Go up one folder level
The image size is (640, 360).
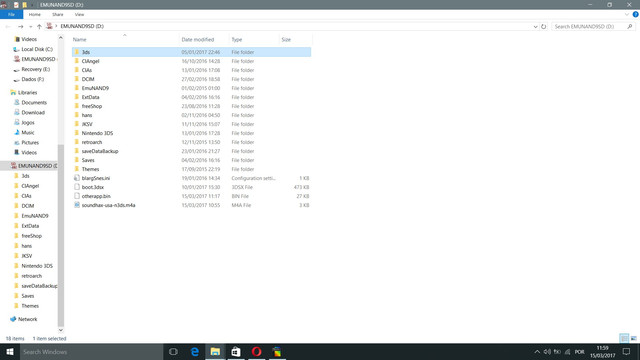tap(39, 26)
